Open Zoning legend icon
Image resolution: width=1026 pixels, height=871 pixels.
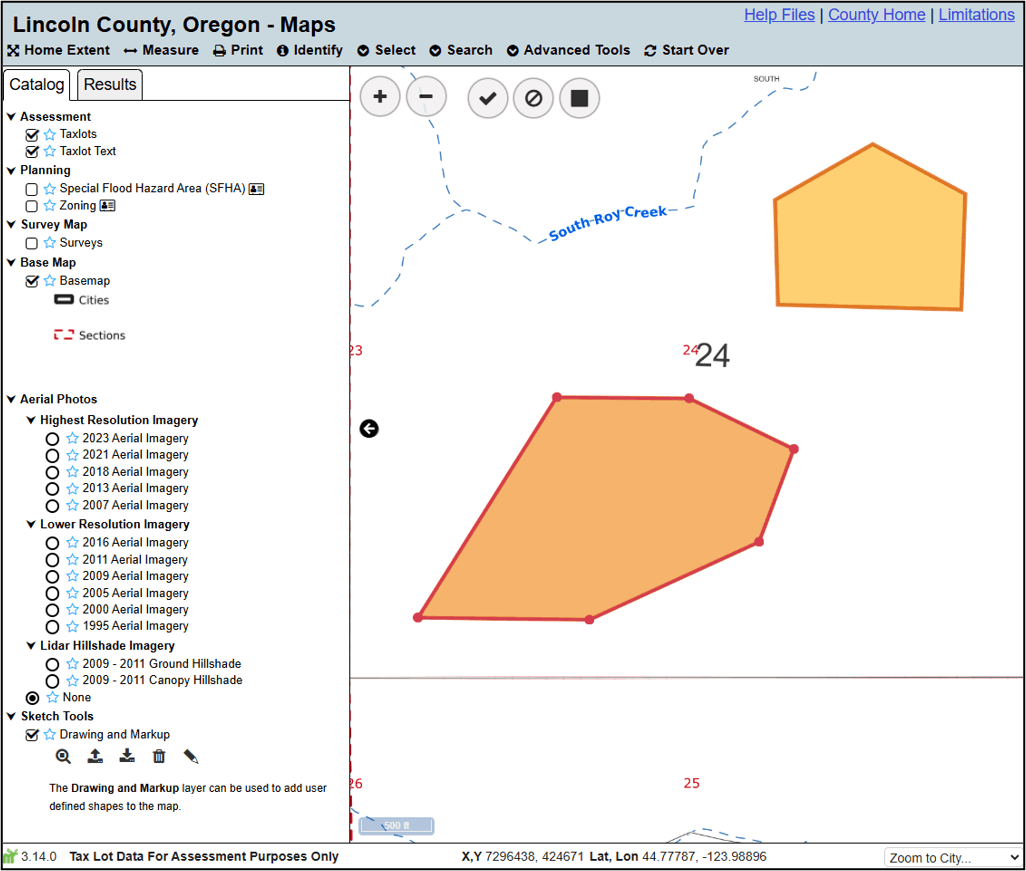coord(107,205)
